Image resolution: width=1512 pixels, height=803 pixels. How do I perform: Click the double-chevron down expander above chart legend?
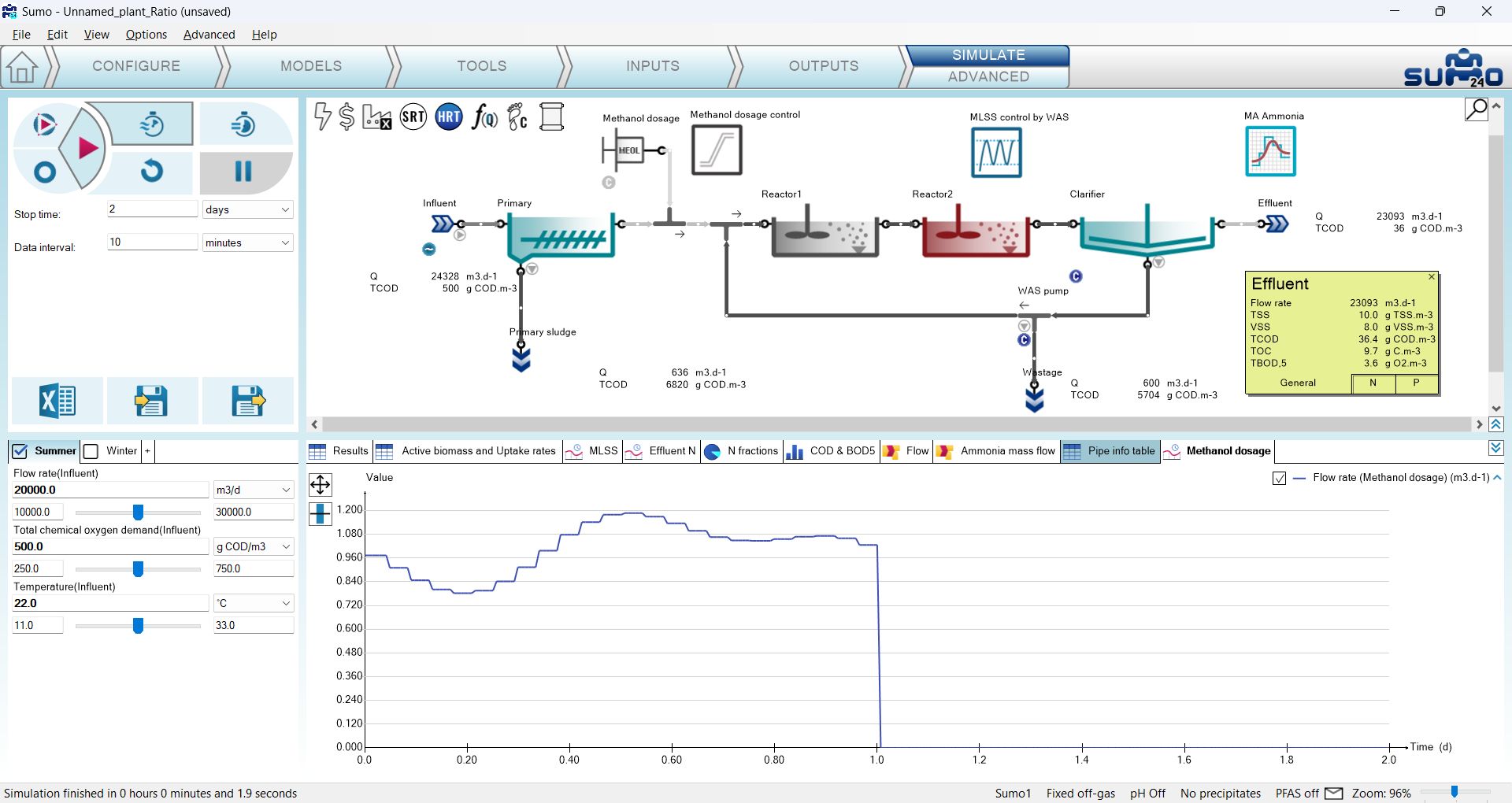[1496, 448]
